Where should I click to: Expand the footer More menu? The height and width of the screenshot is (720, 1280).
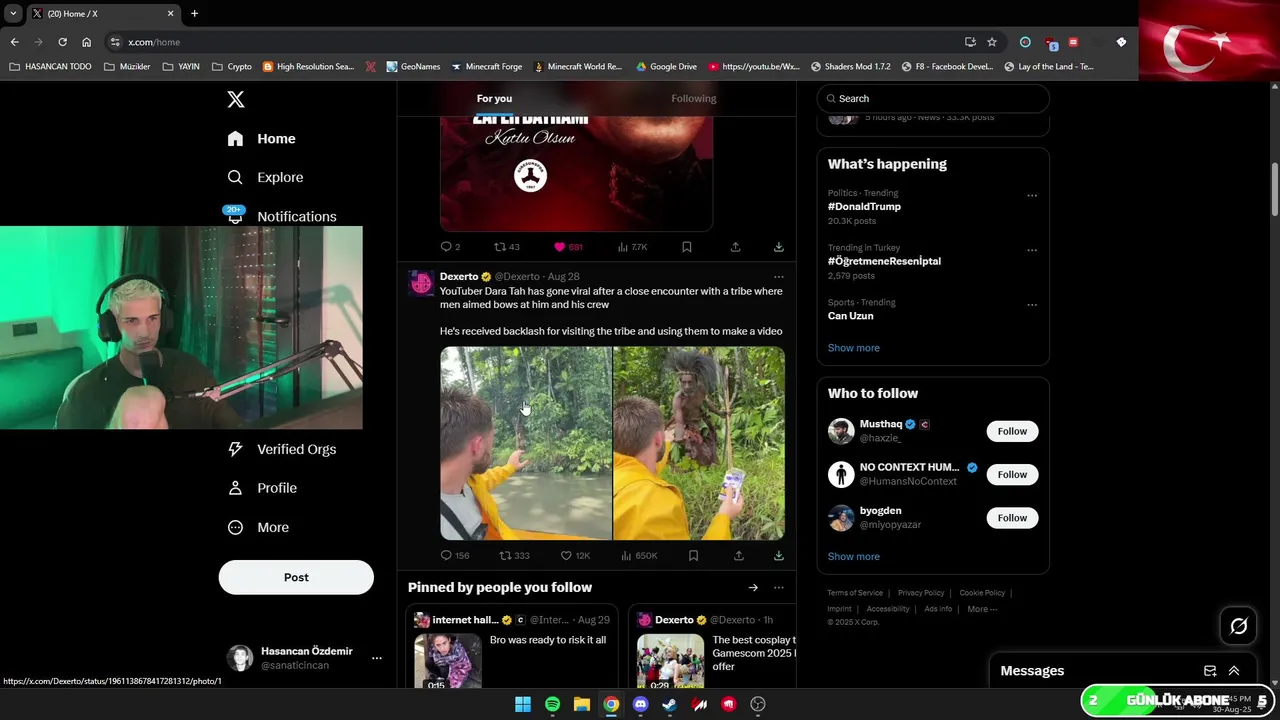[x=982, y=609]
